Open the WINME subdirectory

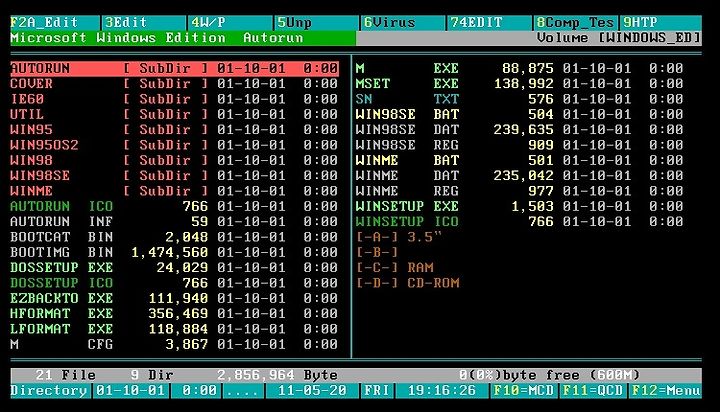pyautogui.click(x=174, y=191)
